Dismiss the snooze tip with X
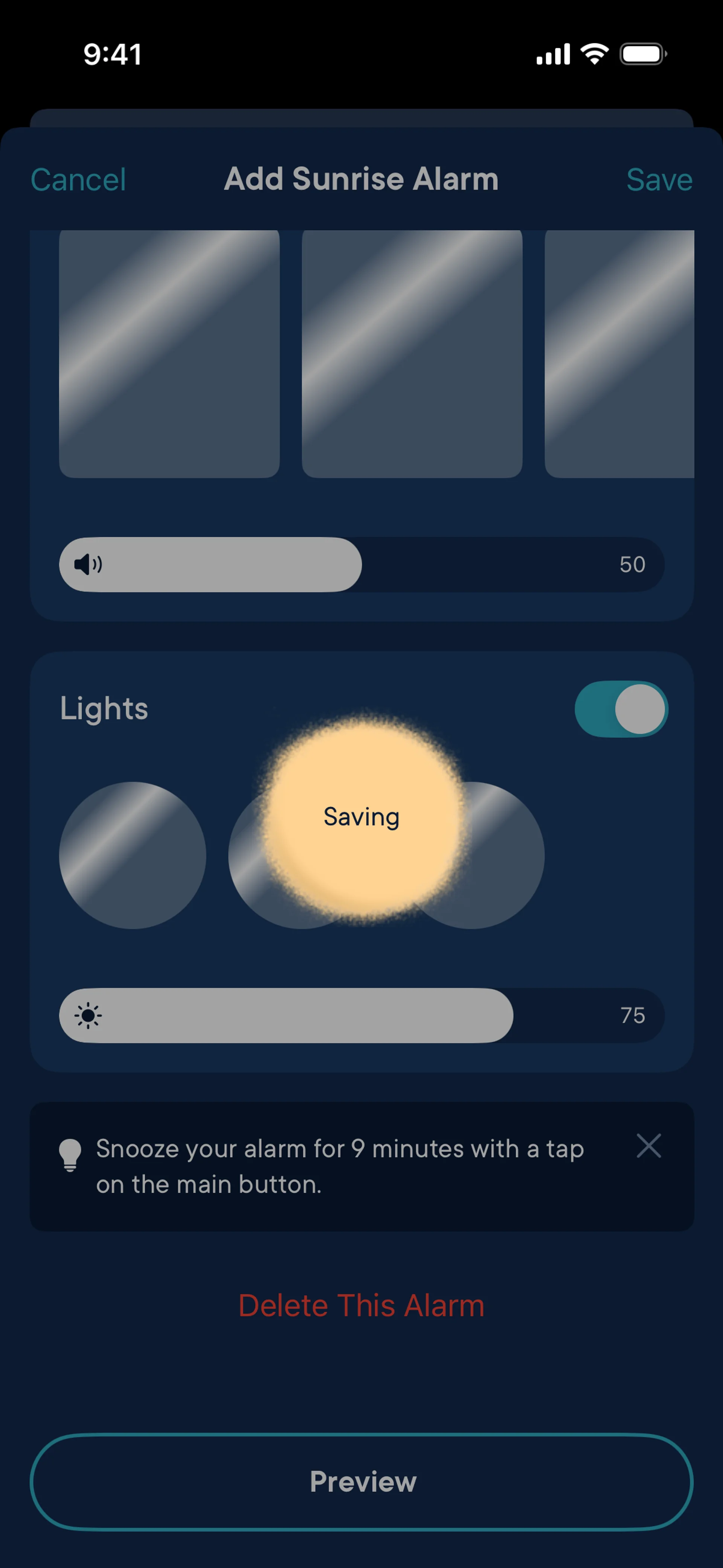This screenshot has width=723, height=1568. coord(648,1146)
